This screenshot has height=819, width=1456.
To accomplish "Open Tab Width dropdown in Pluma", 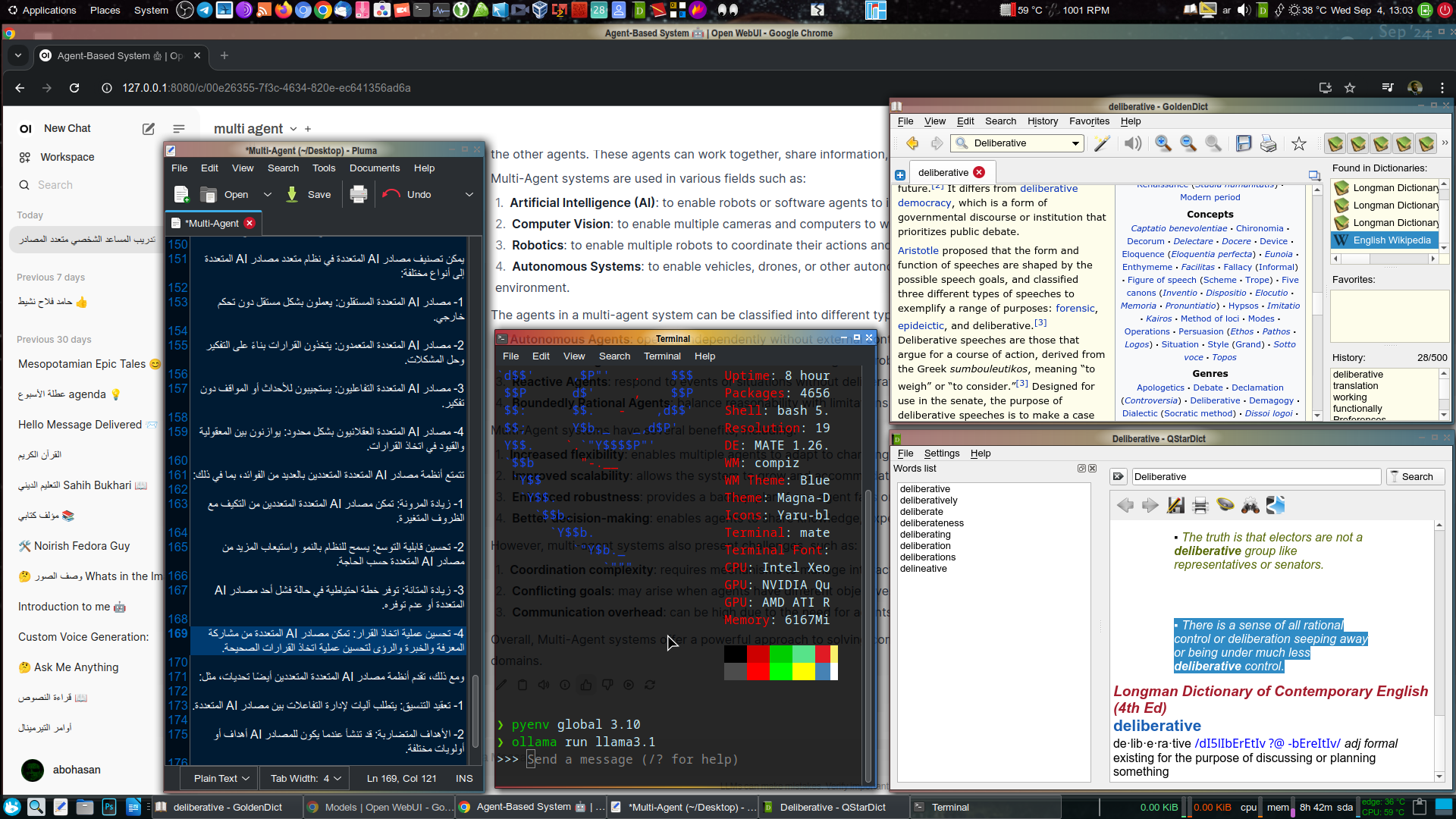I will pos(306,778).
